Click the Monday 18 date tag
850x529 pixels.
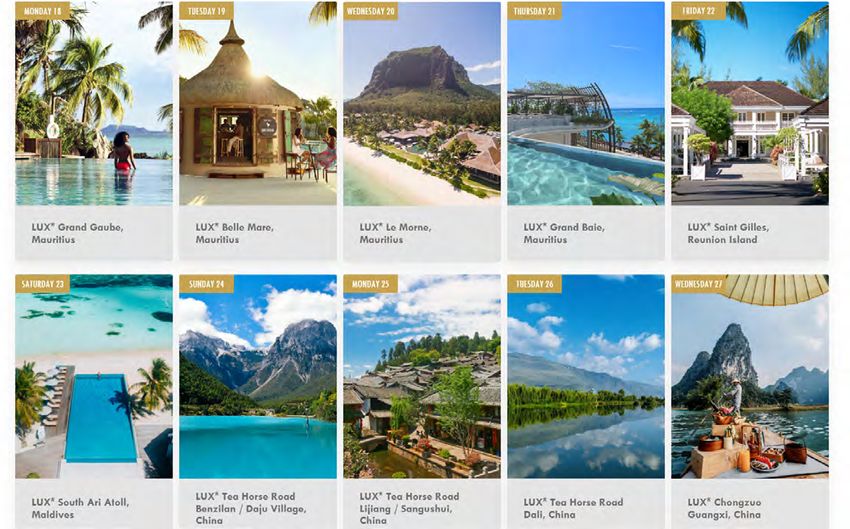pyautogui.click(x=43, y=11)
